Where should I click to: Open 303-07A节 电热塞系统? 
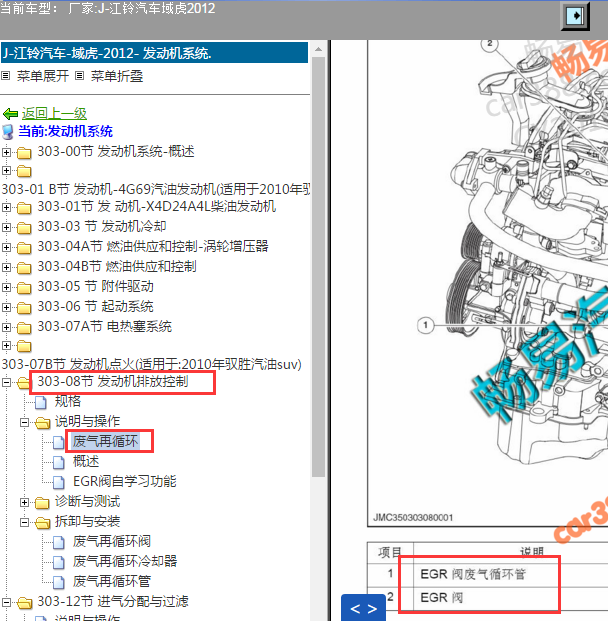pos(105,326)
